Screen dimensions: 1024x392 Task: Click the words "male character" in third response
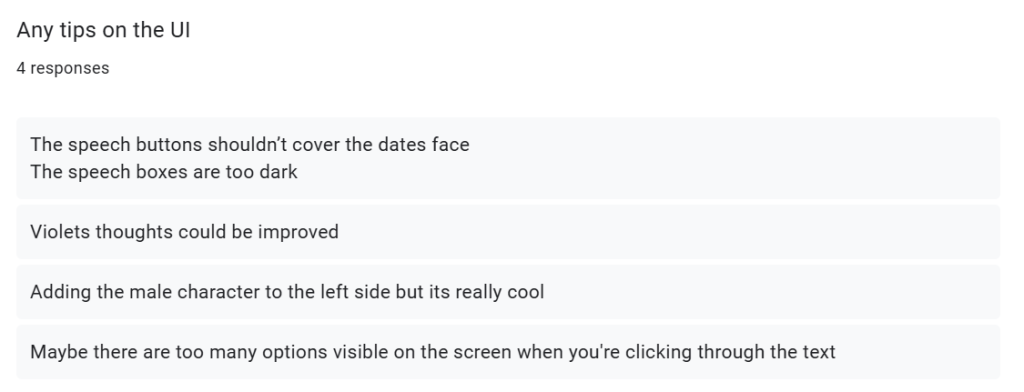(195, 292)
